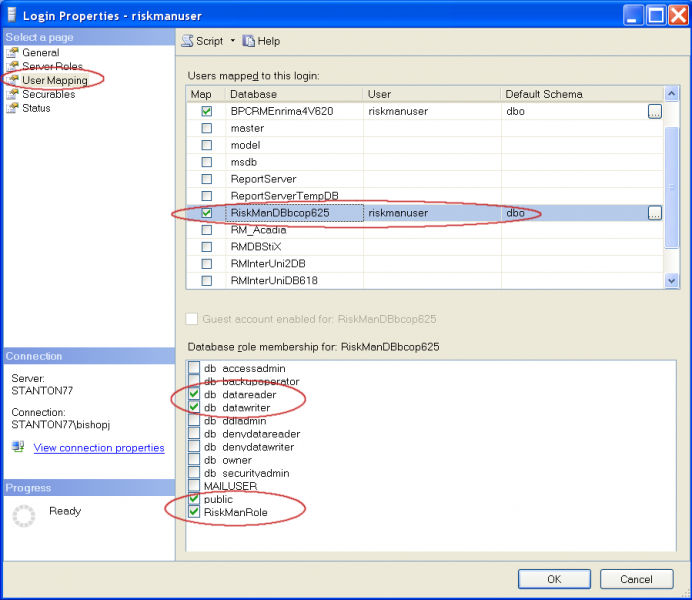The image size is (692, 600).
Task: Click the Cancel button
Action: click(x=636, y=579)
